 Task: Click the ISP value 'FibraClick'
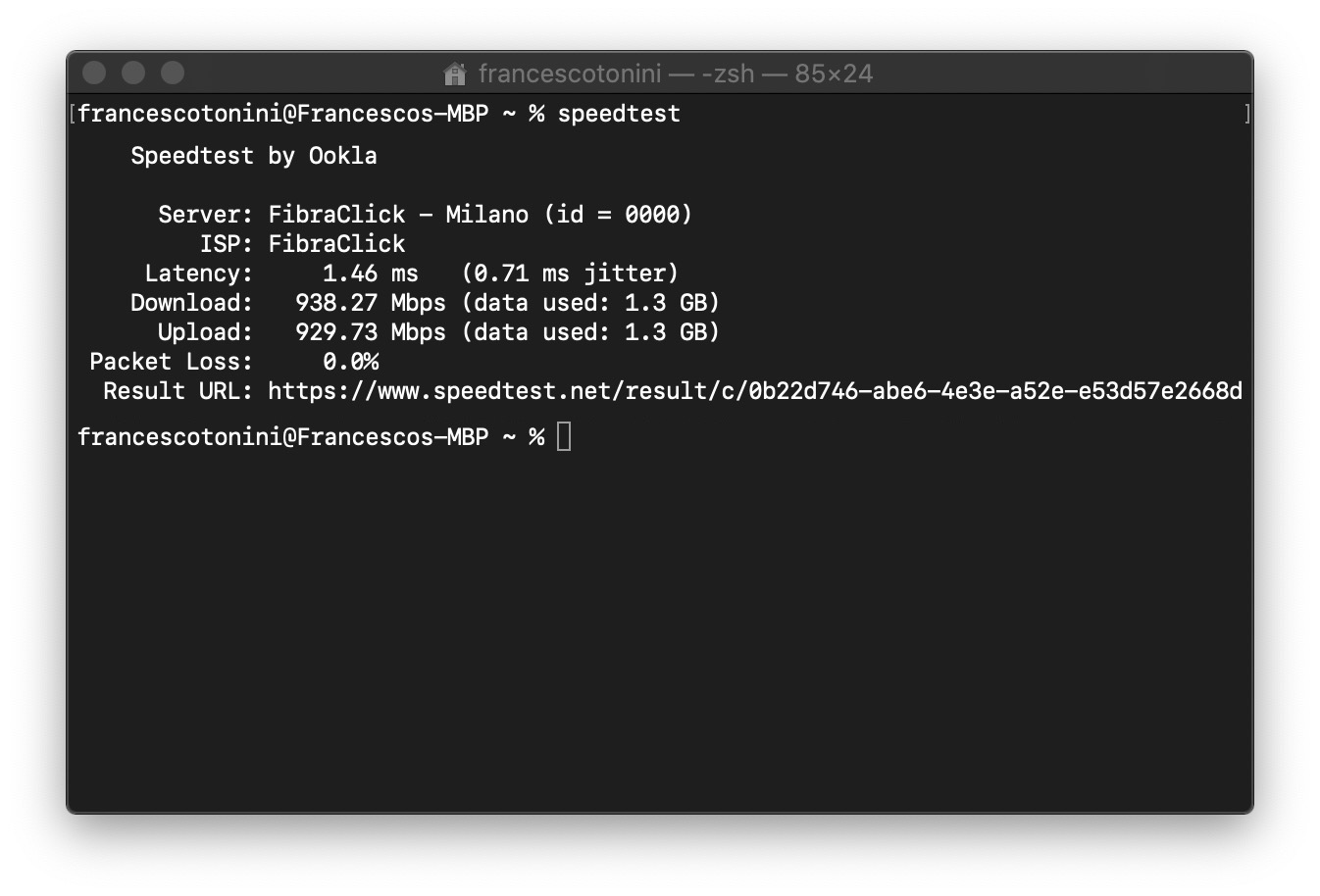[336, 244]
